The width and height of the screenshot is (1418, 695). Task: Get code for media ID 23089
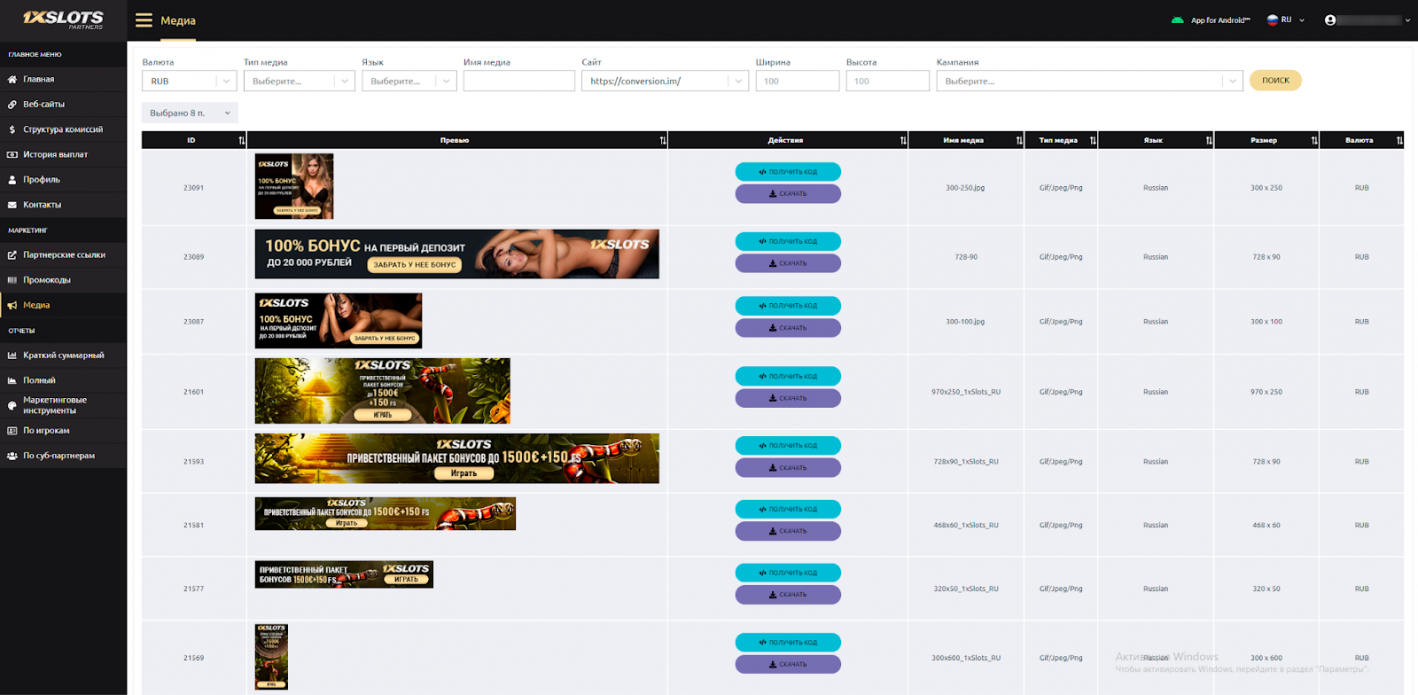[788, 241]
